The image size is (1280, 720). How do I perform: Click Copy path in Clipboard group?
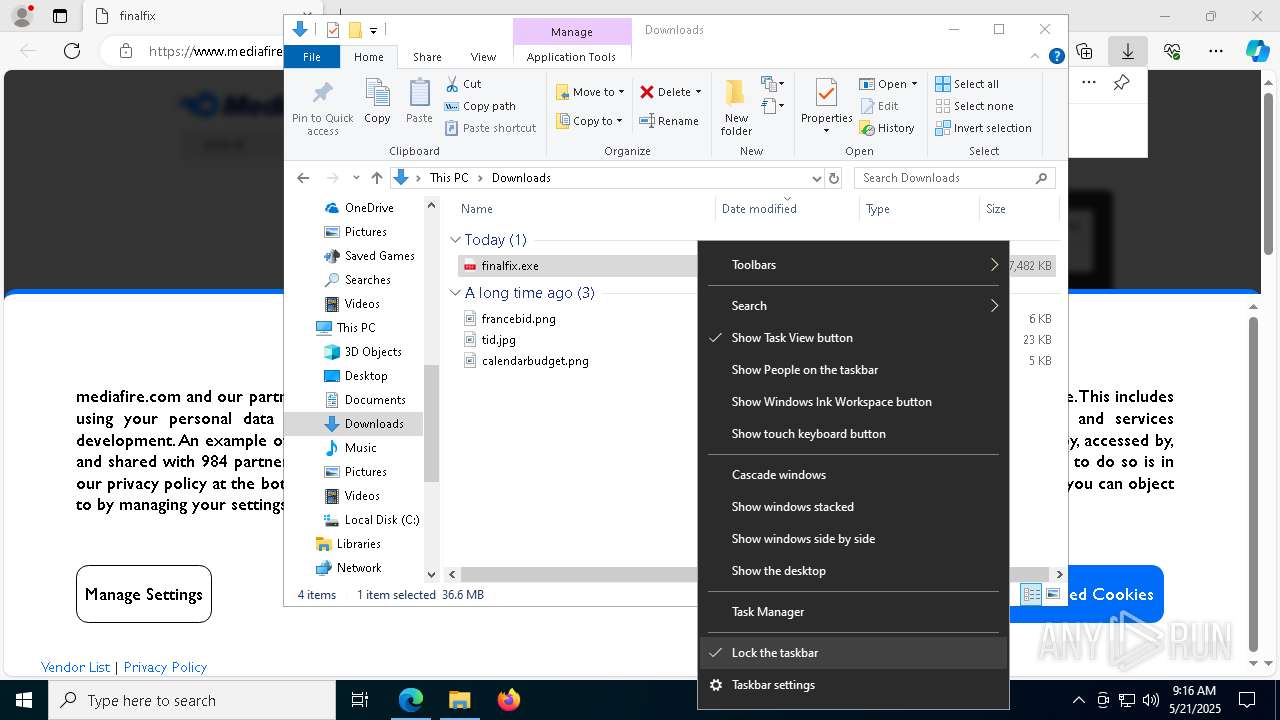tap(480, 106)
